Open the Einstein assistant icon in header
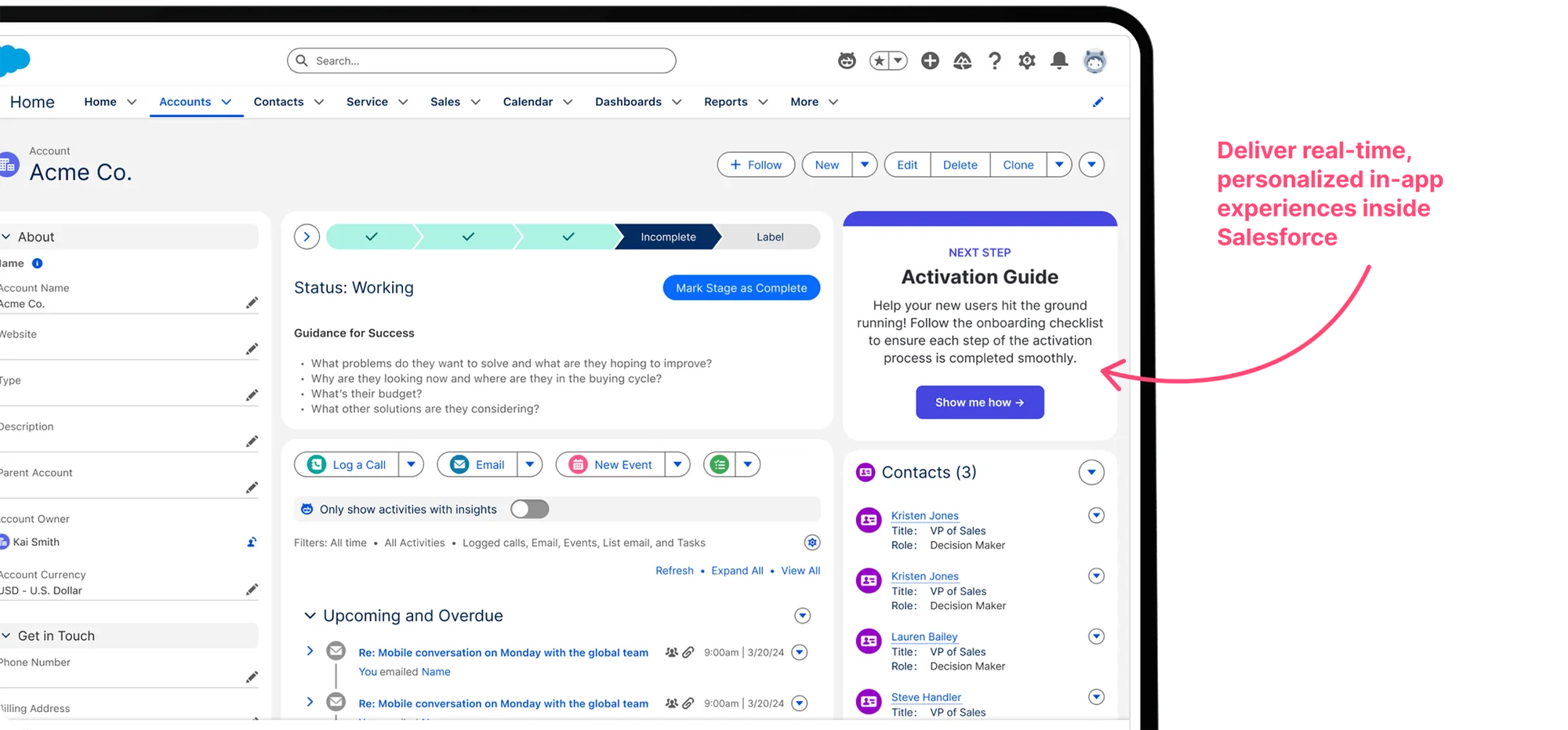The height and width of the screenshot is (730, 1568). click(x=847, y=60)
